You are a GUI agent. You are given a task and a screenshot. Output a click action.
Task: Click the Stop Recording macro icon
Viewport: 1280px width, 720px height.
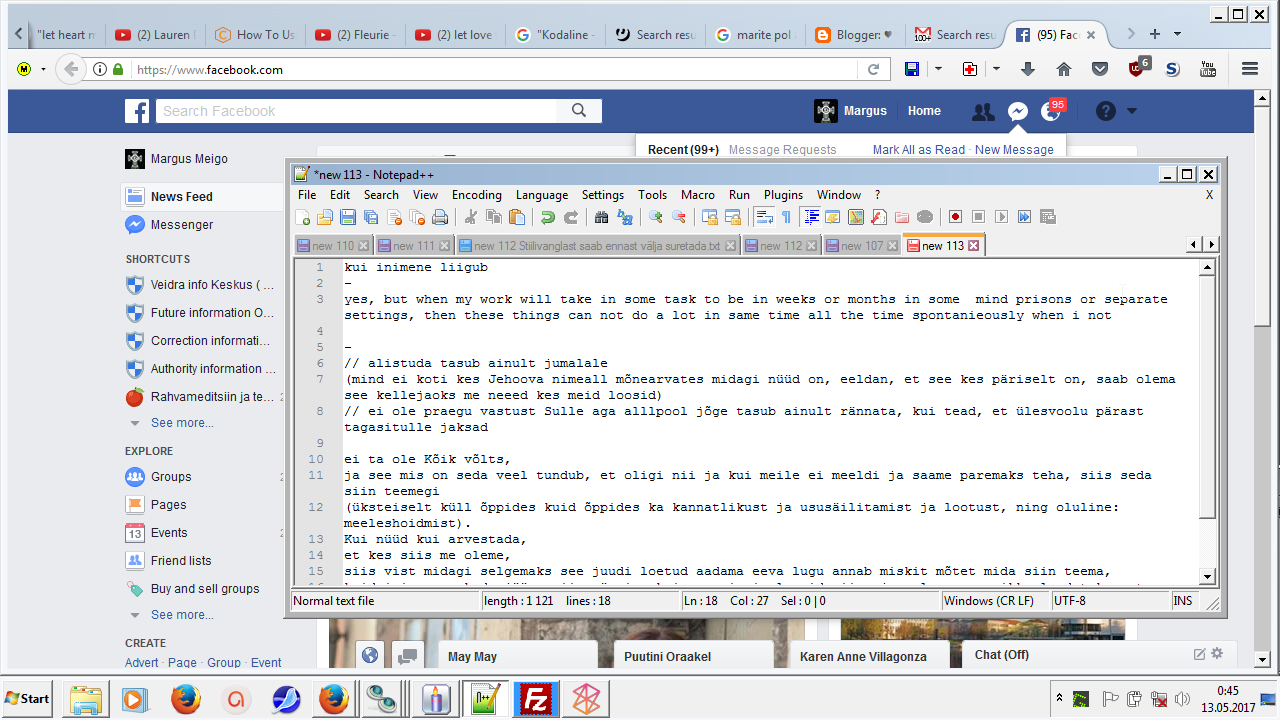[978, 217]
